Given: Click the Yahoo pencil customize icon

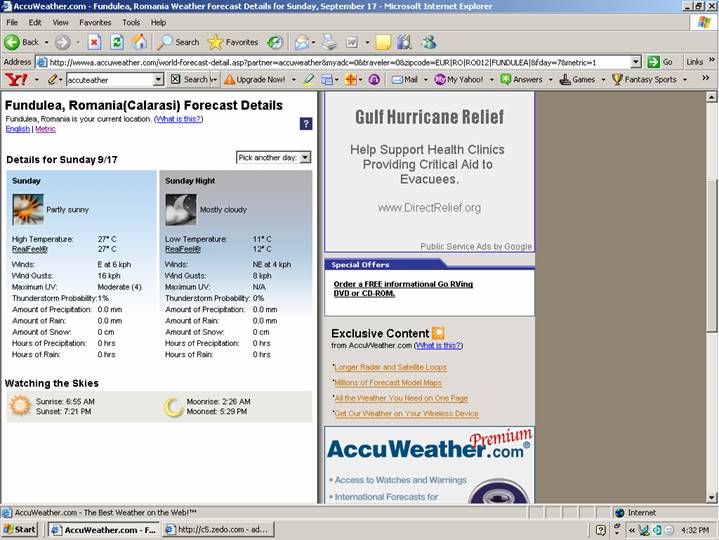Looking at the screenshot, I should [53, 80].
